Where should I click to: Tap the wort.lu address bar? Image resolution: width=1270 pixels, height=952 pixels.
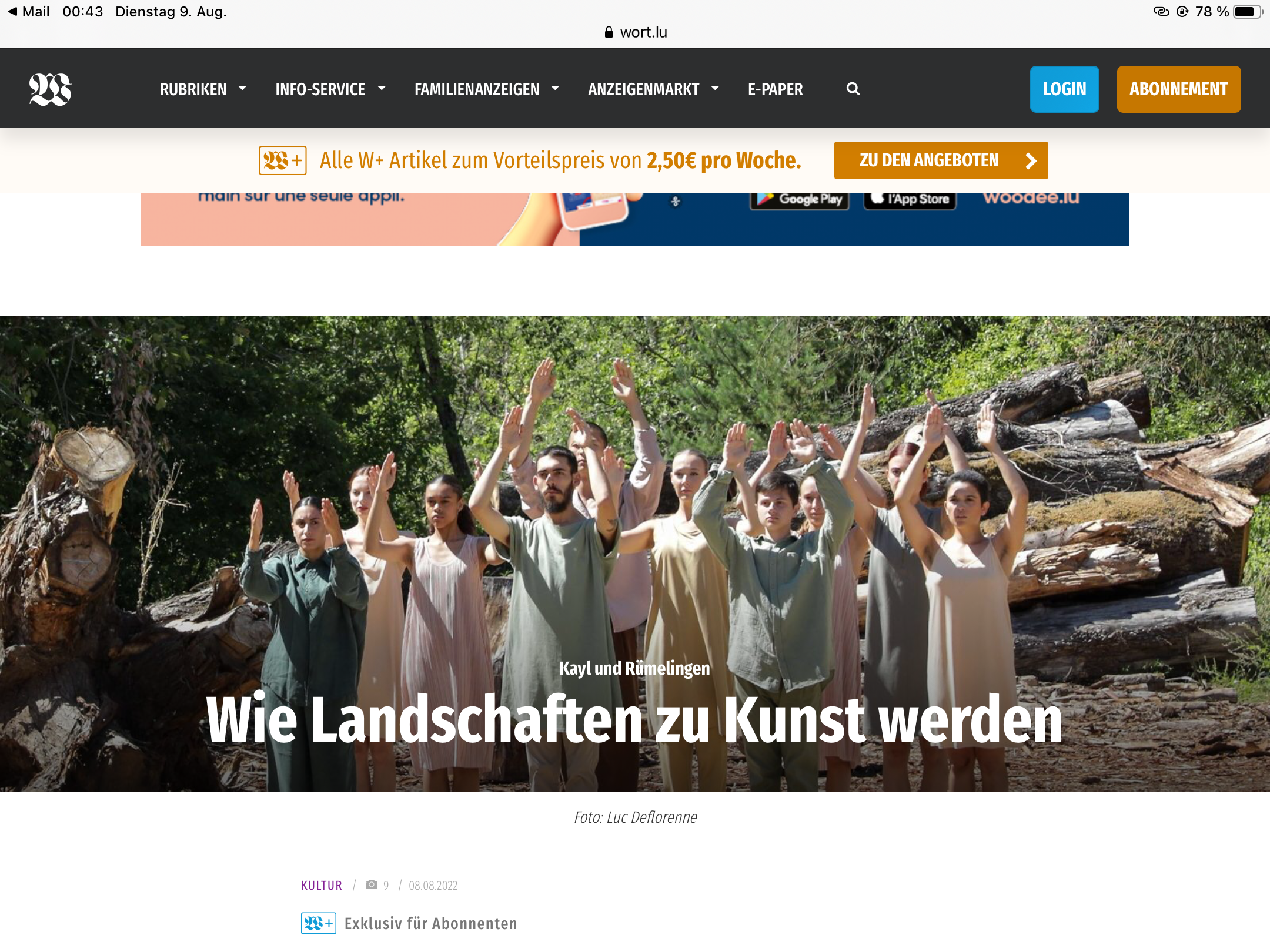click(643, 32)
